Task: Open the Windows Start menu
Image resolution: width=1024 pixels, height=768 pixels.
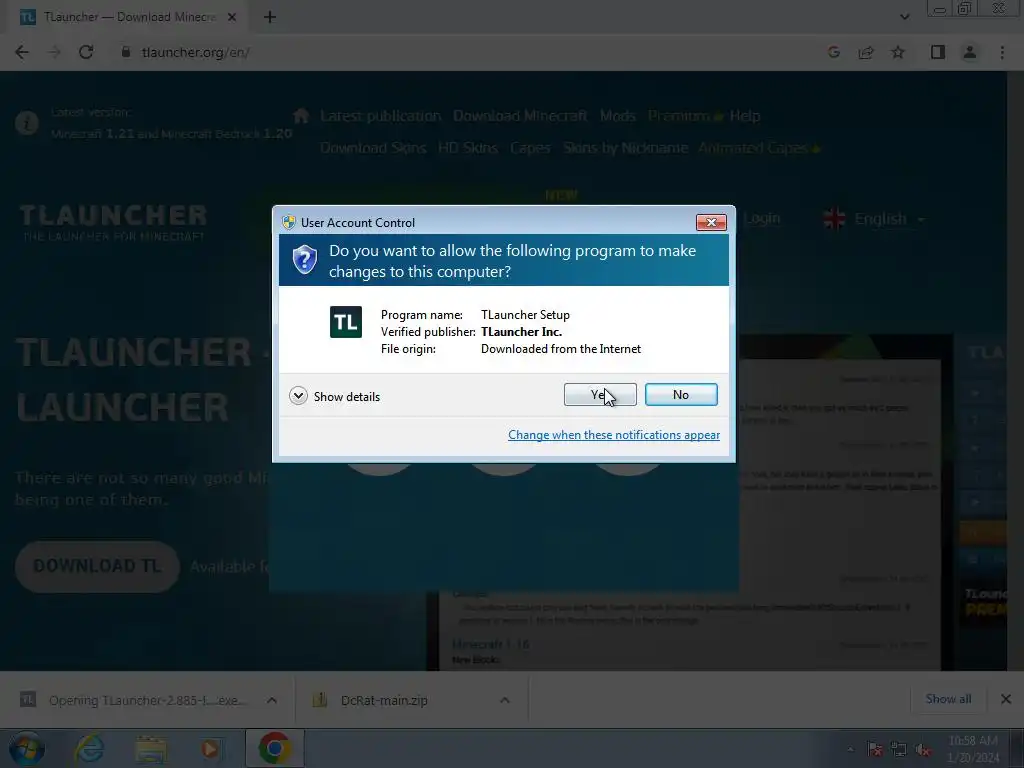Action: 26,749
